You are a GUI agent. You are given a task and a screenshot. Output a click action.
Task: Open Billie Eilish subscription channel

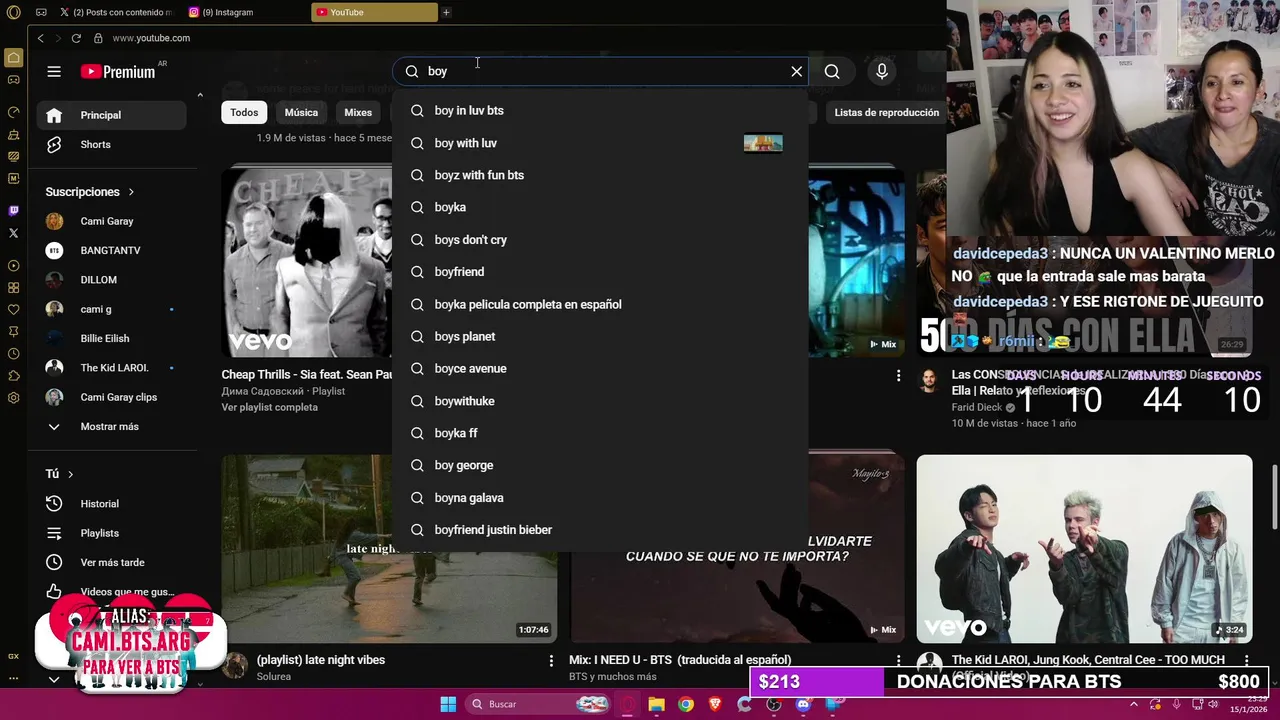[111, 338]
